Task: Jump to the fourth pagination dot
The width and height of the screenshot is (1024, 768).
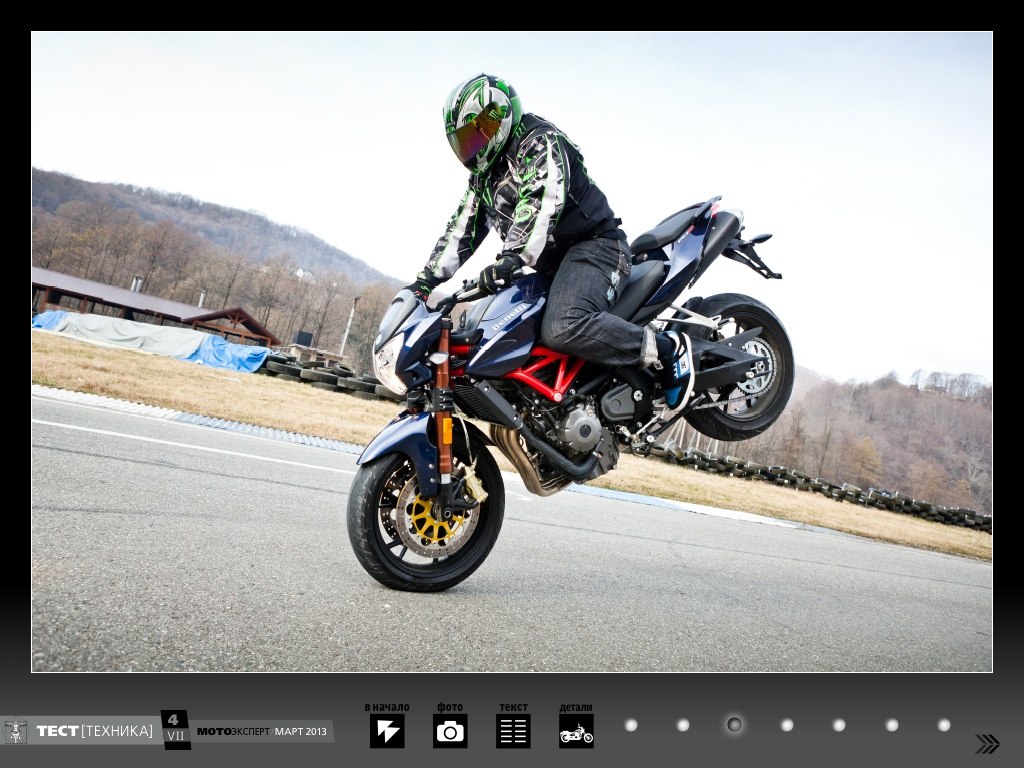Action: [787, 725]
